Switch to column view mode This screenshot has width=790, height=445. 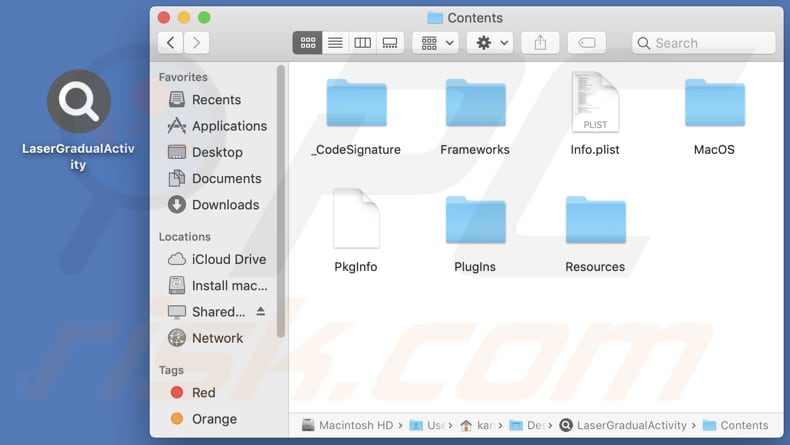click(363, 42)
